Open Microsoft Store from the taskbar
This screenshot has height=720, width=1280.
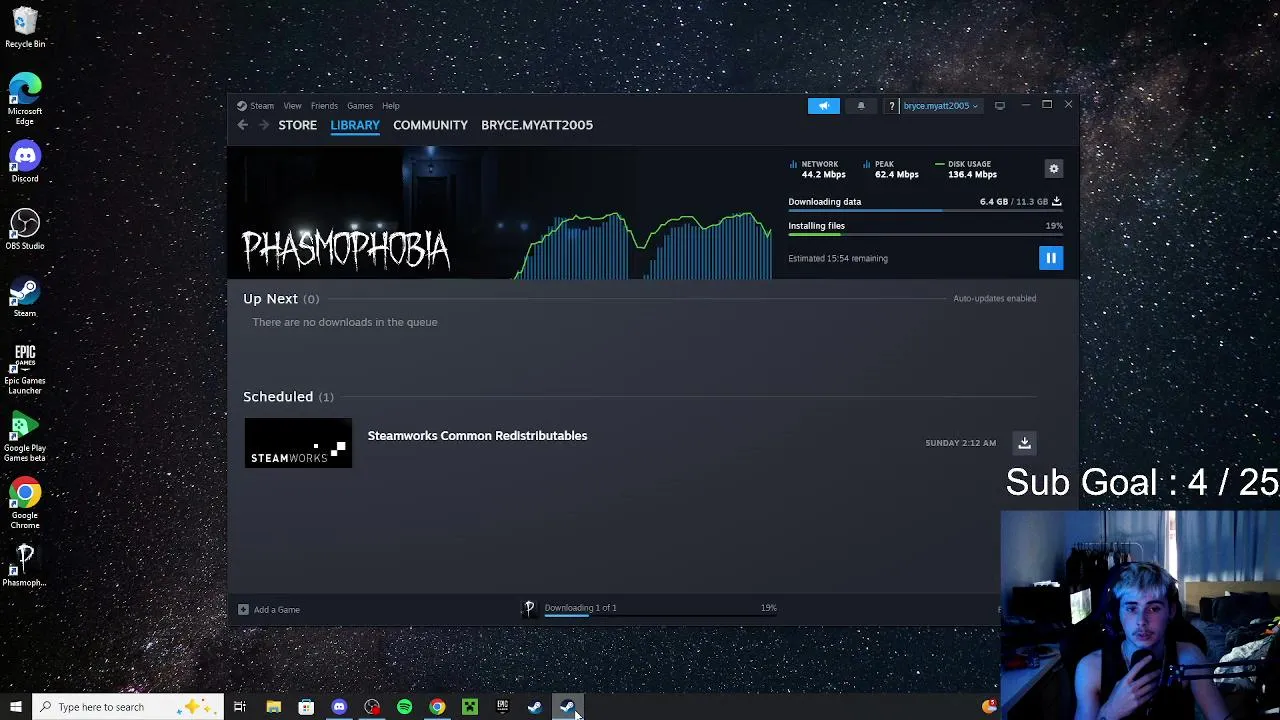(306, 707)
